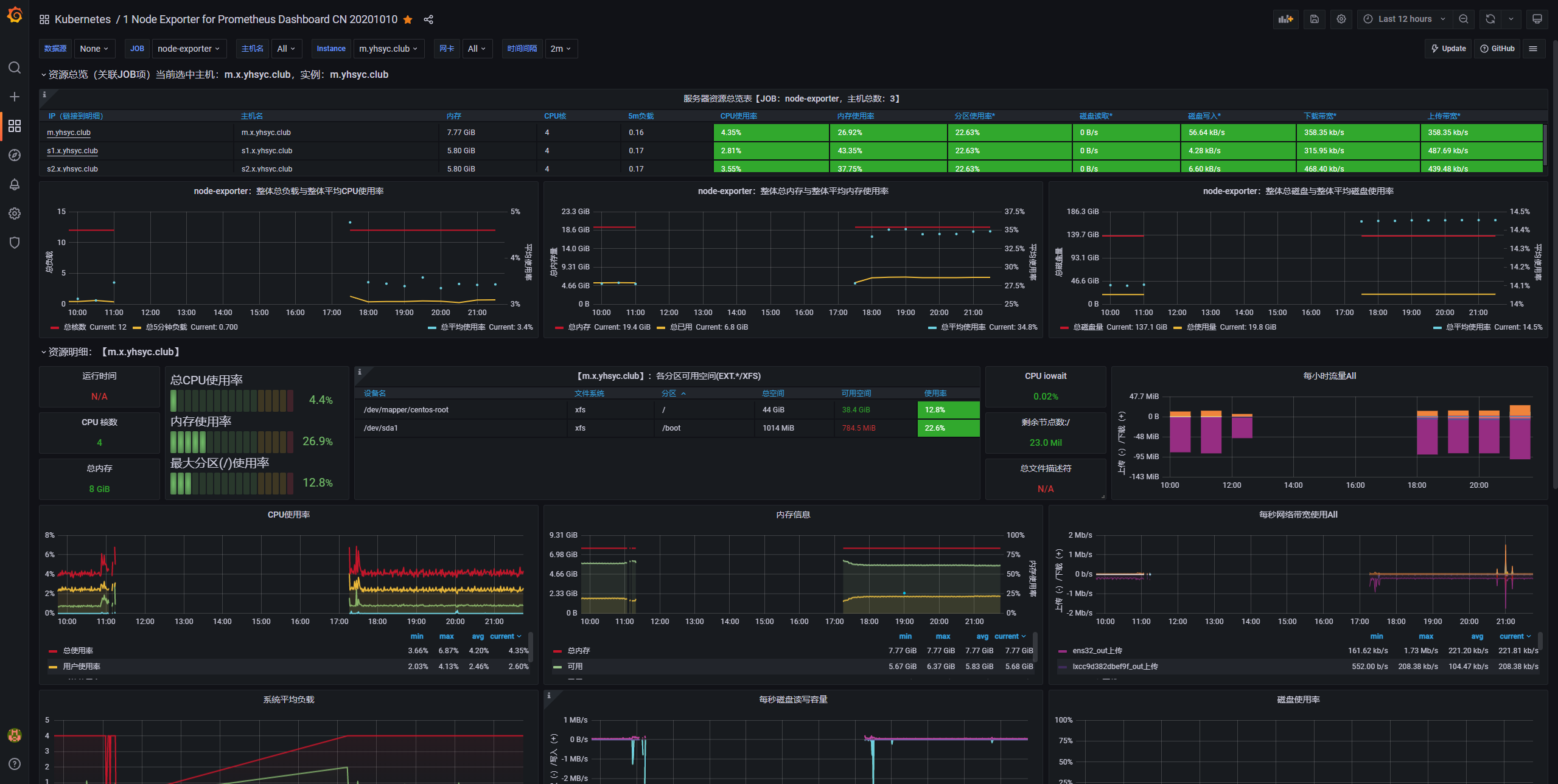Image resolution: width=1558 pixels, height=784 pixels.
Task: Open the Last 12 hours time picker
Action: (x=1405, y=19)
